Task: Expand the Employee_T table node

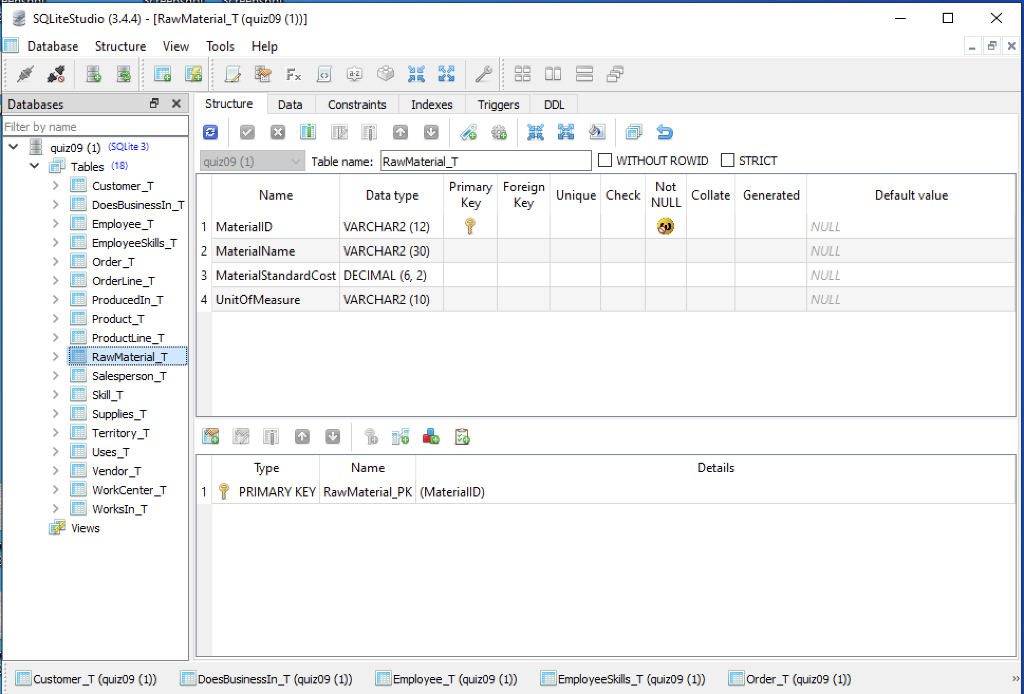Action: (x=56, y=224)
